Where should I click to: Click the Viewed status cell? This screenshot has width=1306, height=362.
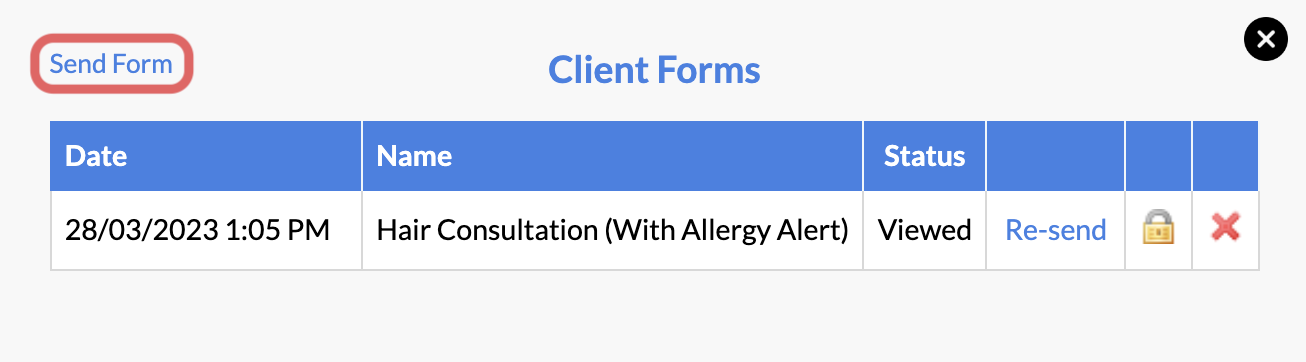925,231
